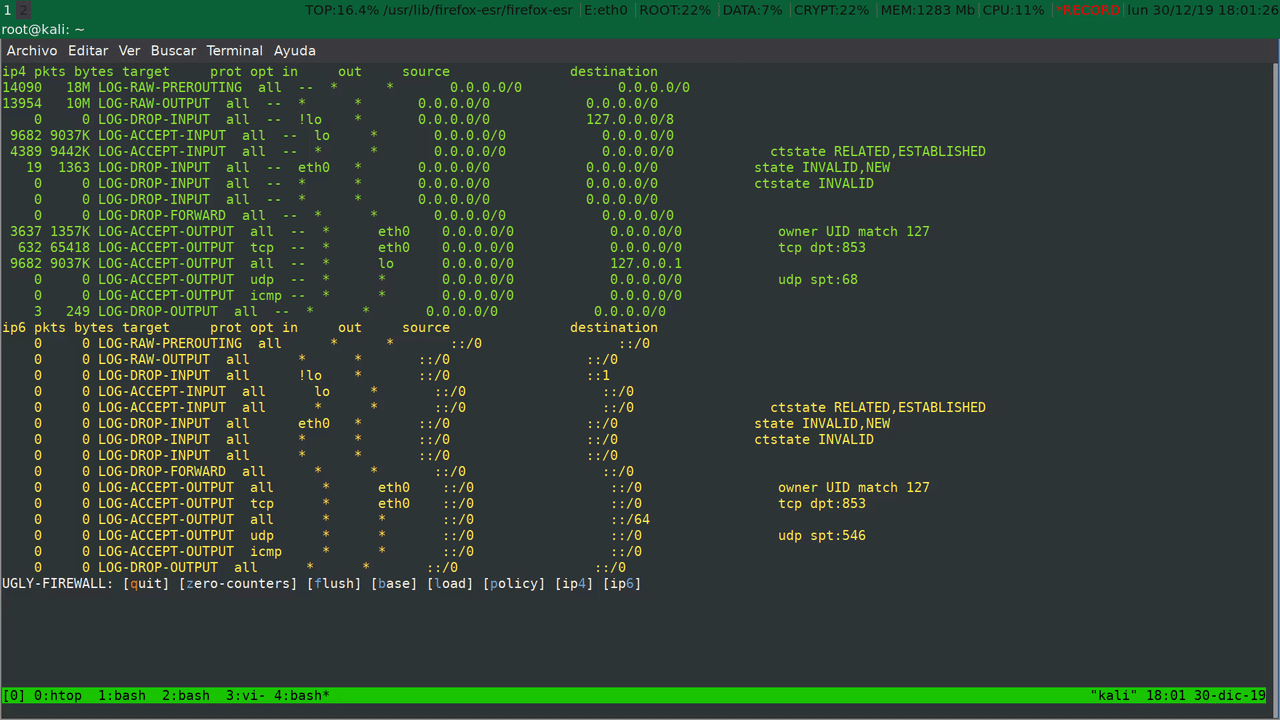This screenshot has width=1280, height=720.
Task: Click the [policy] option
Action: click(514, 583)
